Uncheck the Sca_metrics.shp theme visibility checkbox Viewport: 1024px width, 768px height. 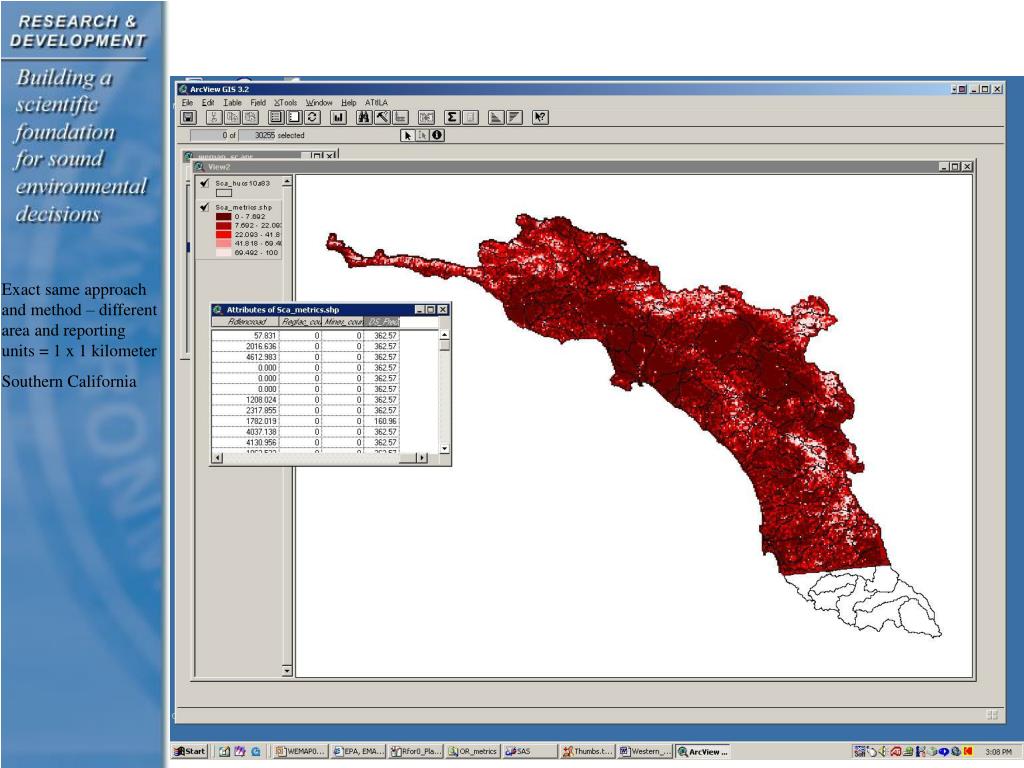[204, 207]
